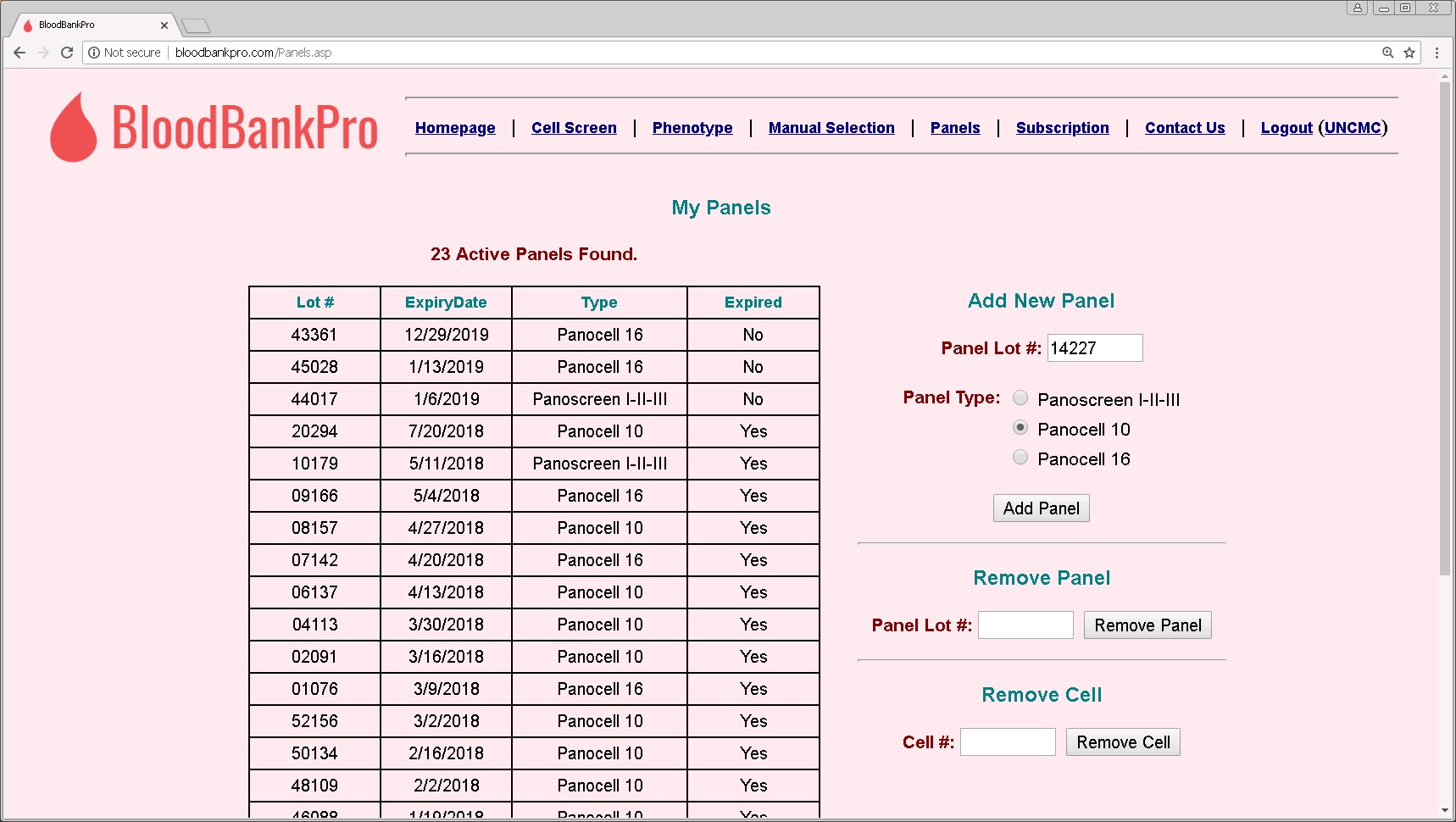Click the browser forward arrow
Image resolution: width=1456 pixels, height=822 pixels.
coord(43,53)
